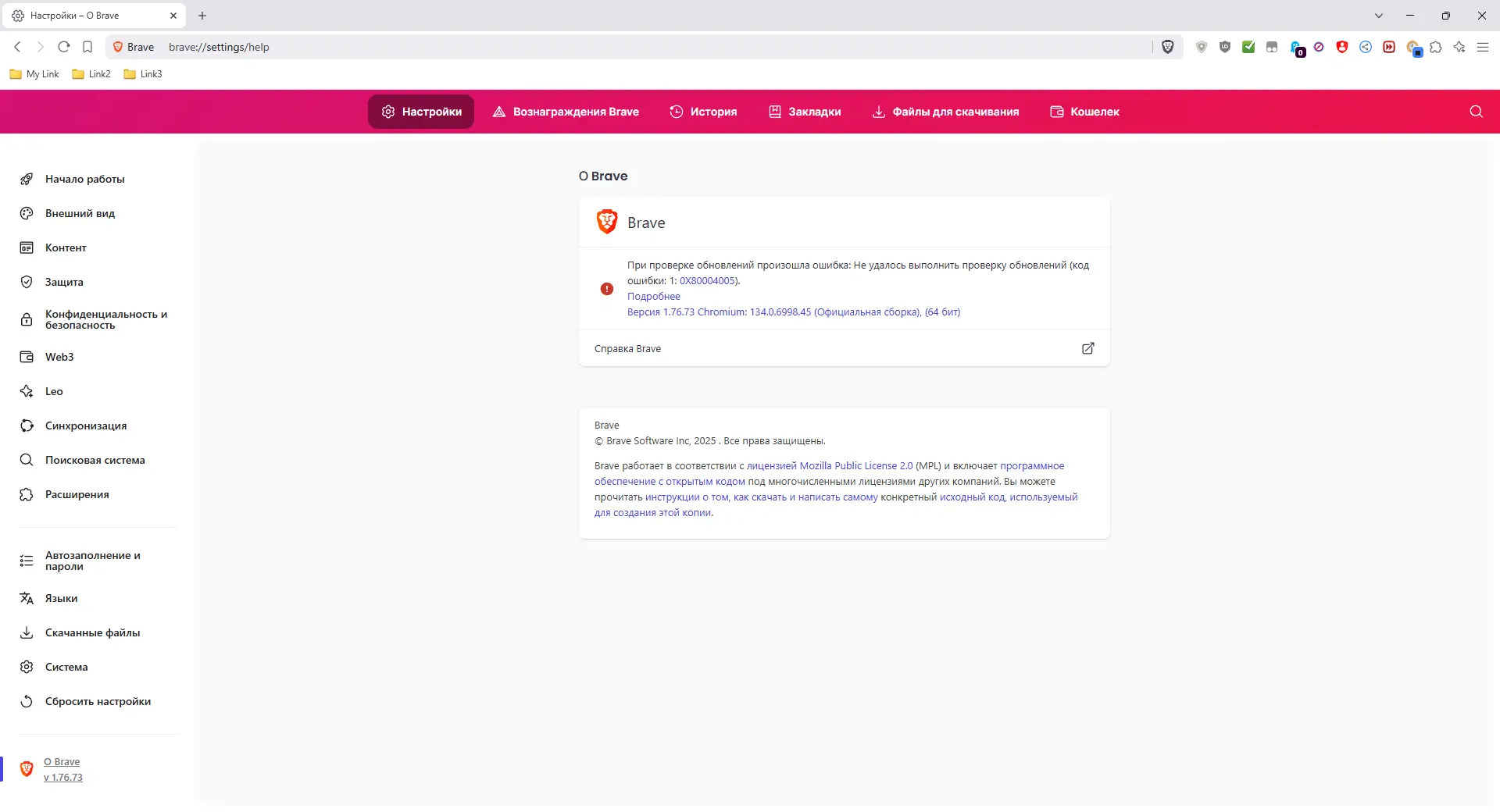The image size is (1500, 812).
Task: Go forward to the next page
Action: [41, 47]
